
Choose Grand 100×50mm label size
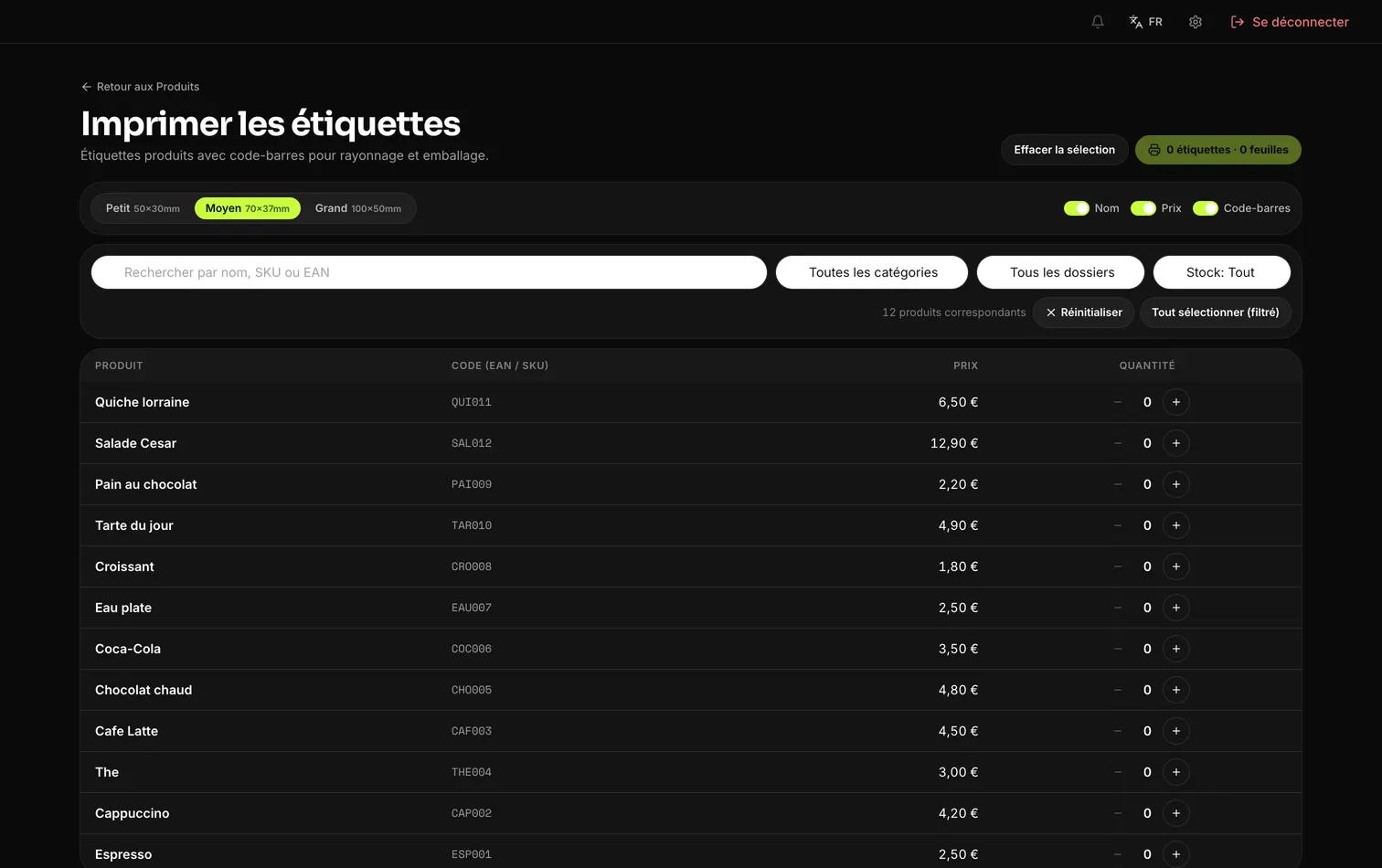point(358,208)
